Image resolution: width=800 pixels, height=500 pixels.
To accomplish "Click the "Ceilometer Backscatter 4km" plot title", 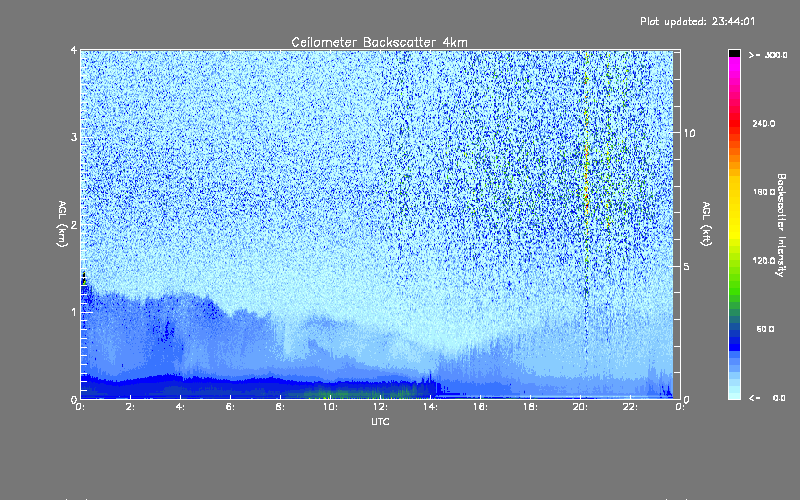I will 379,42.
